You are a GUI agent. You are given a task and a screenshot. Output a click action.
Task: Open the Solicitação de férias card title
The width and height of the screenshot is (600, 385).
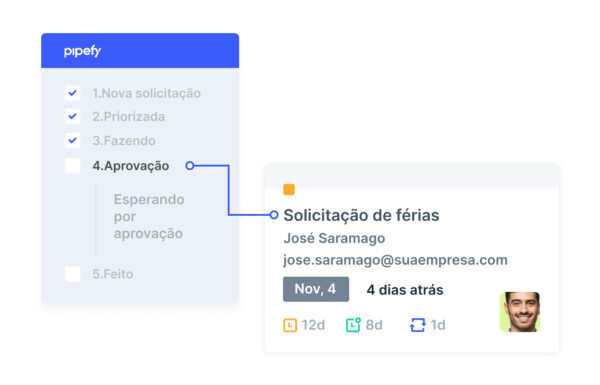[361, 215]
